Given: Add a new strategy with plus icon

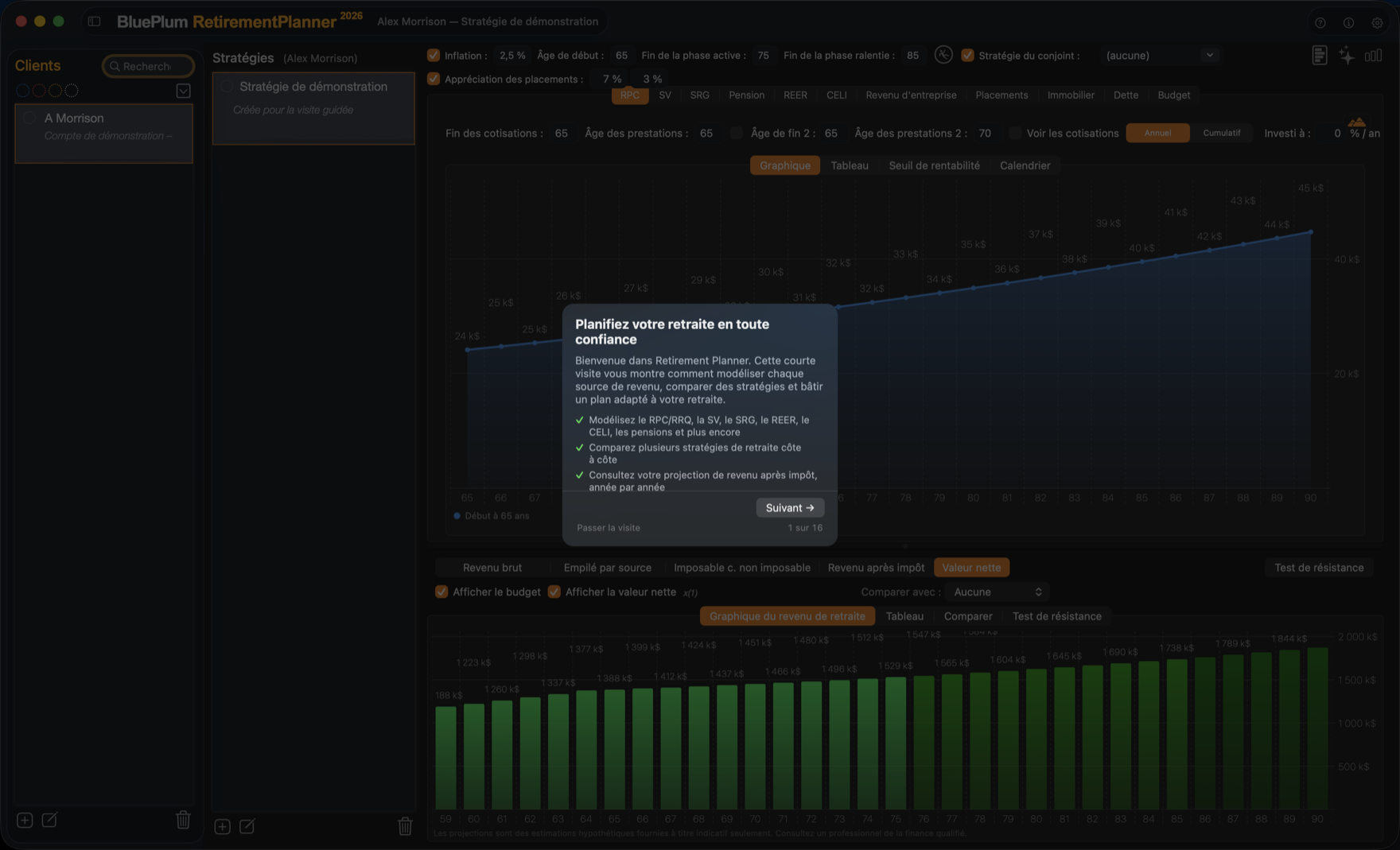Looking at the screenshot, I should [223, 827].
